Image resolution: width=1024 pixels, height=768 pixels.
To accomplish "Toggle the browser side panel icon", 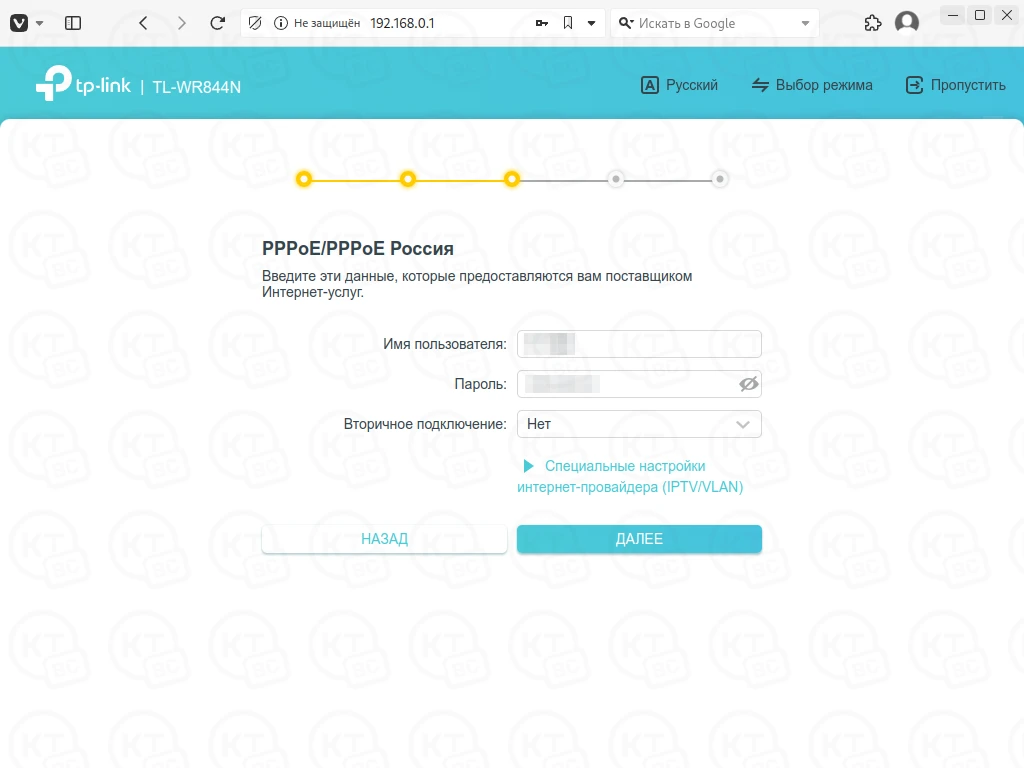I will [x=73, y=24].
